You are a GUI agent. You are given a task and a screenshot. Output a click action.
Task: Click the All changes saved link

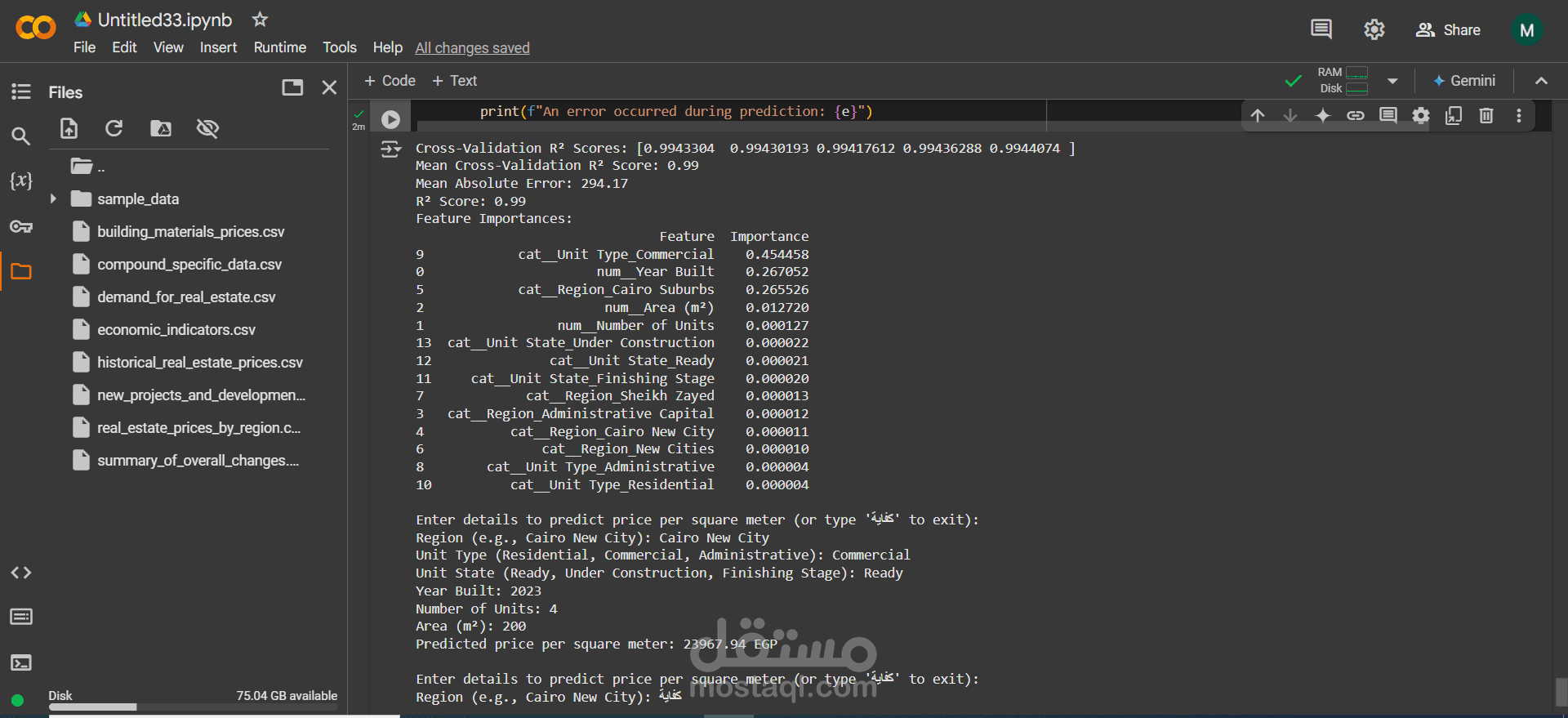472,48
